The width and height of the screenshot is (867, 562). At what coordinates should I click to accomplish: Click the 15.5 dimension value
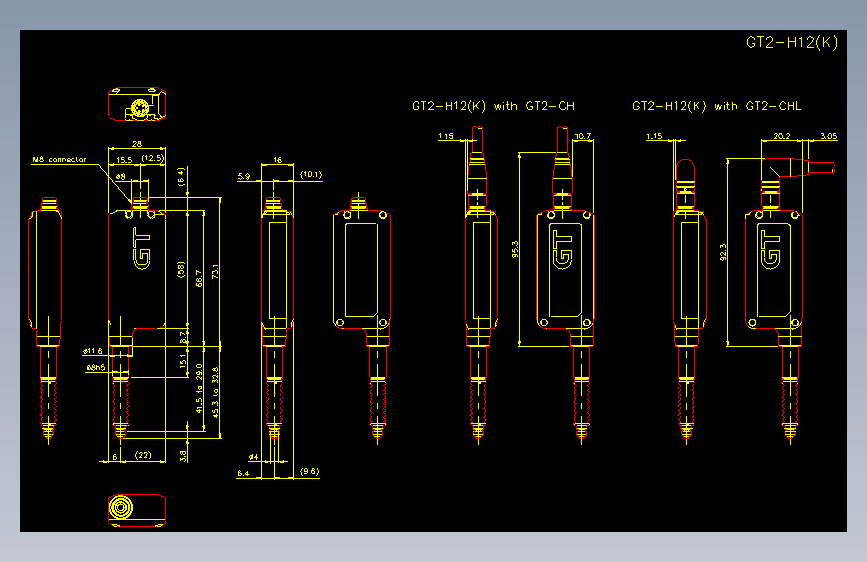[124, 160]
